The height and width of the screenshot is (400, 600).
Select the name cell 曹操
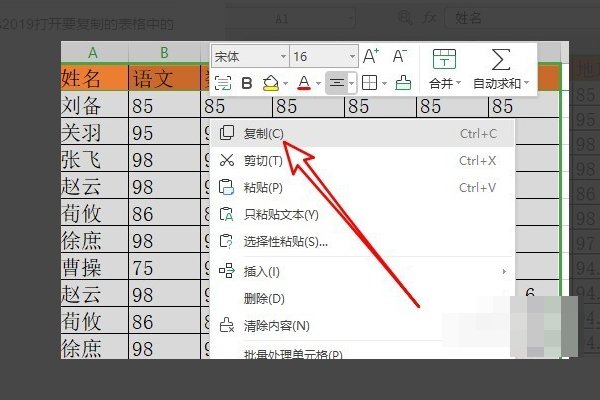tap(95, 267)
